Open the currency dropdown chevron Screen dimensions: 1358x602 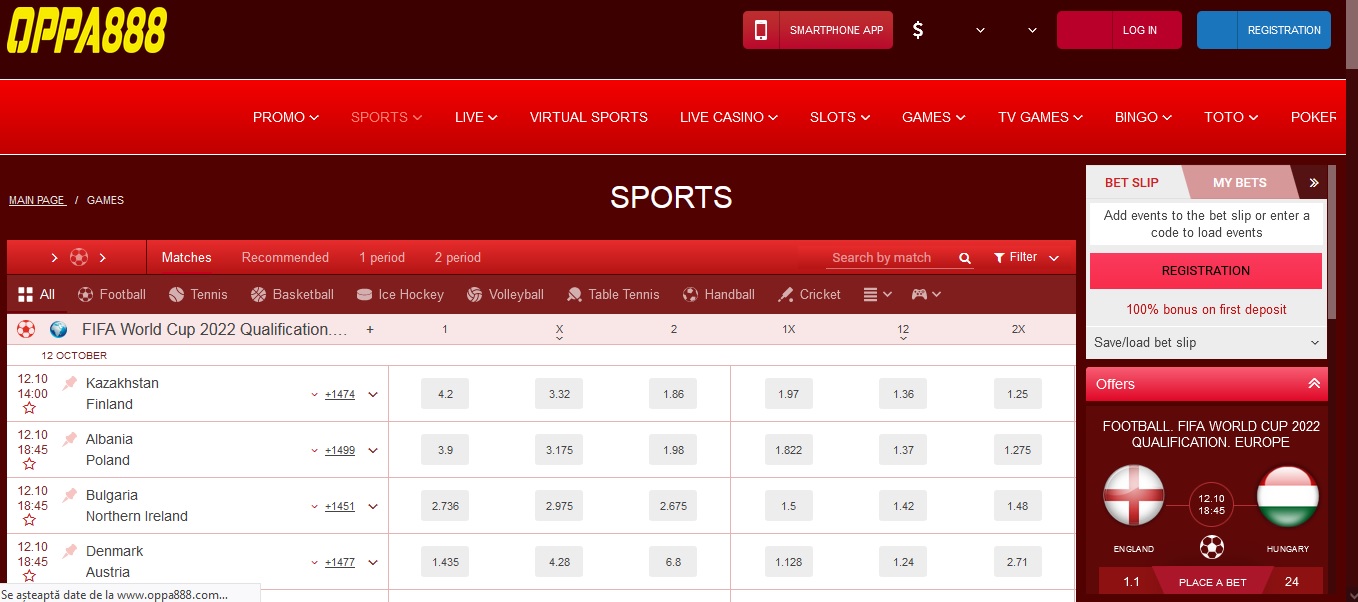pyautogui.click(x=981, y=30)
